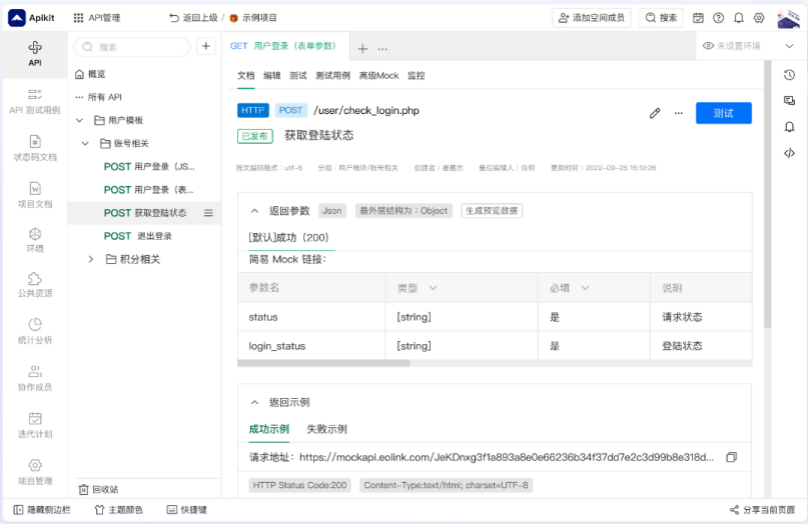Open 项目文档 sidebar item
810x526 pixels.
(35, 195)
